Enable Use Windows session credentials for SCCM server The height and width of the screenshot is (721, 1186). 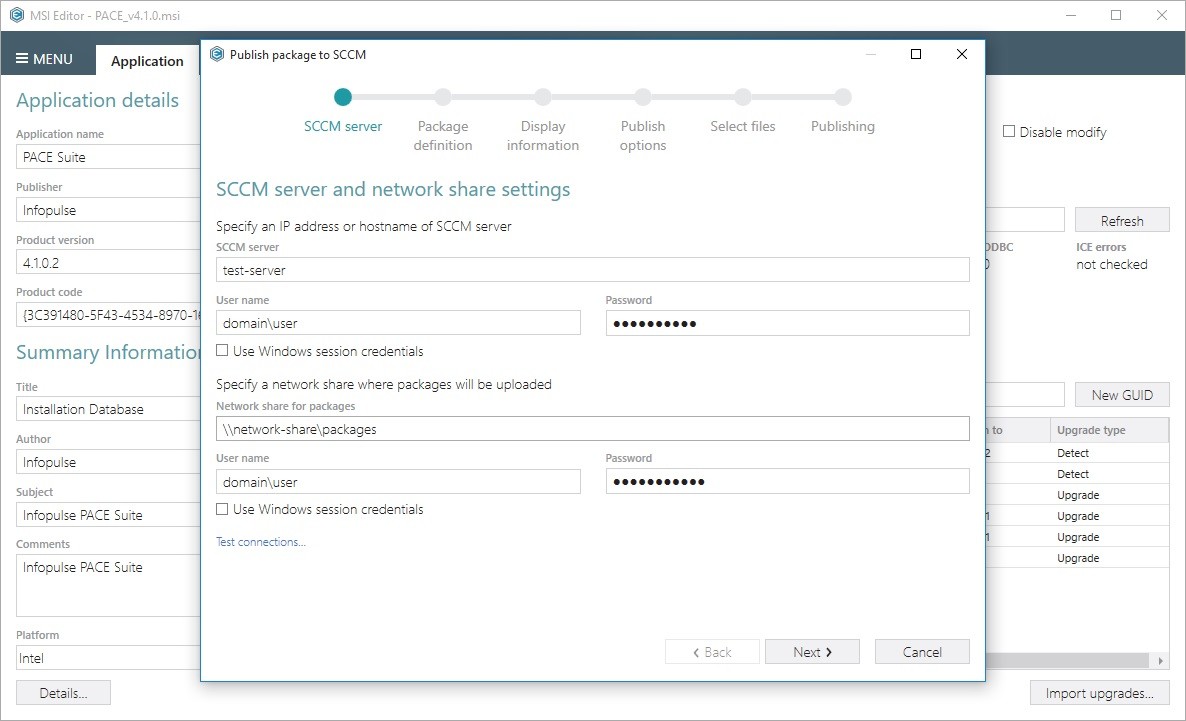click(222, 350)
